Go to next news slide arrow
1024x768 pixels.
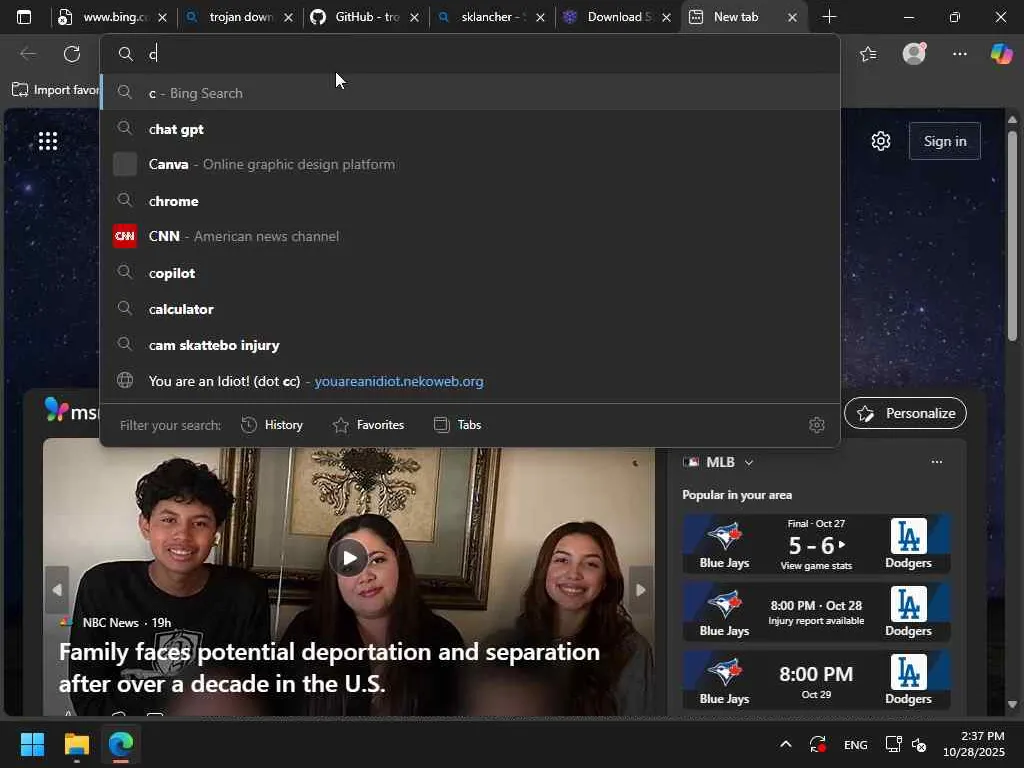[641, 590]
